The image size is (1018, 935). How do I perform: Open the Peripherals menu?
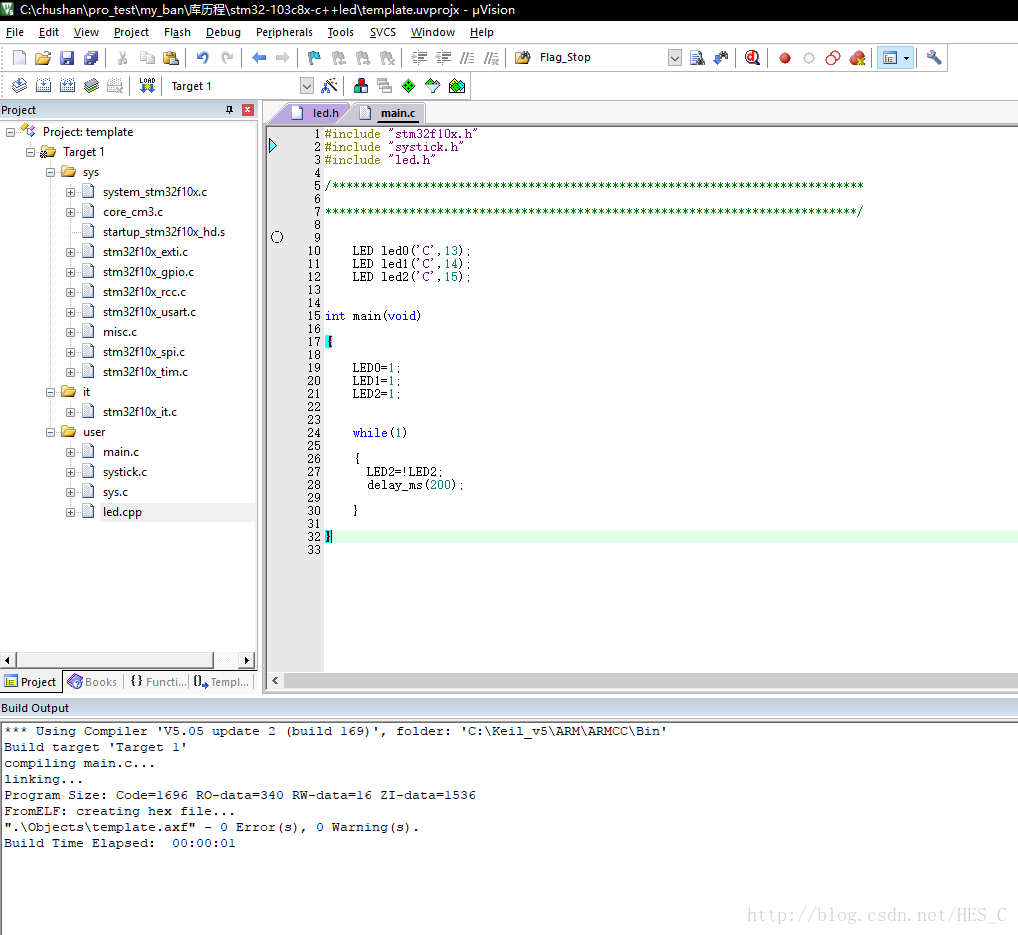284,32
